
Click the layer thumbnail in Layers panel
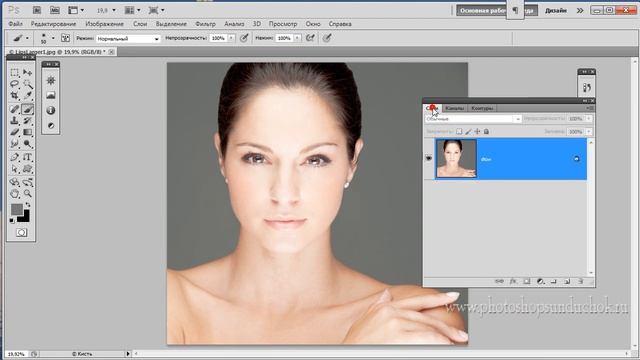(x=456, y=158)
